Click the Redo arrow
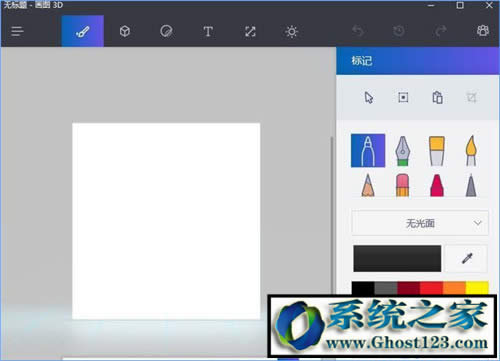The height and width of the screenshot is (361, 500). click(x=441, y=31)
